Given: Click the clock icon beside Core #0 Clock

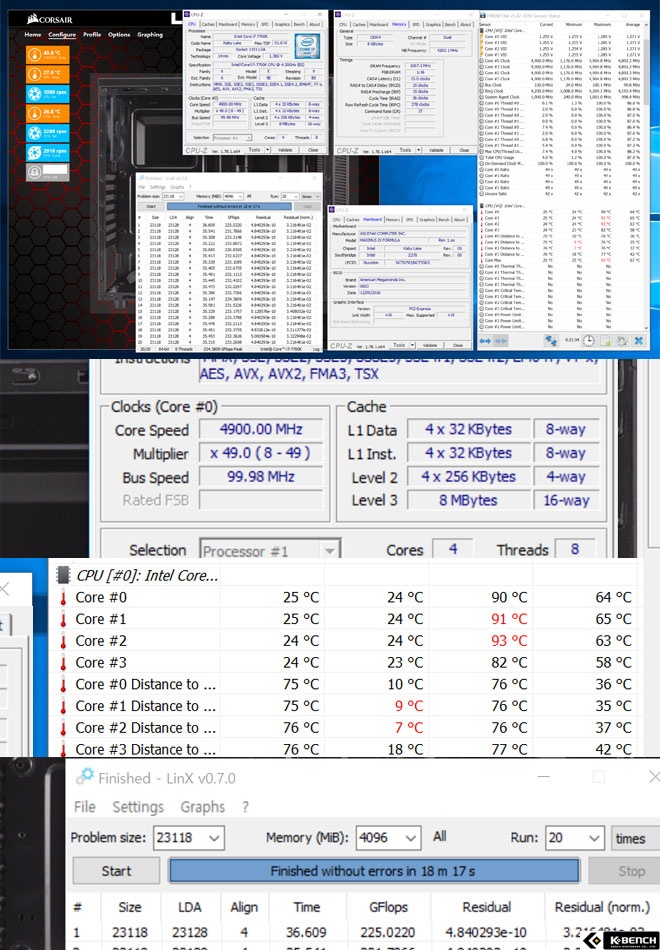Looking at the screenshot, I should (482, 61).
